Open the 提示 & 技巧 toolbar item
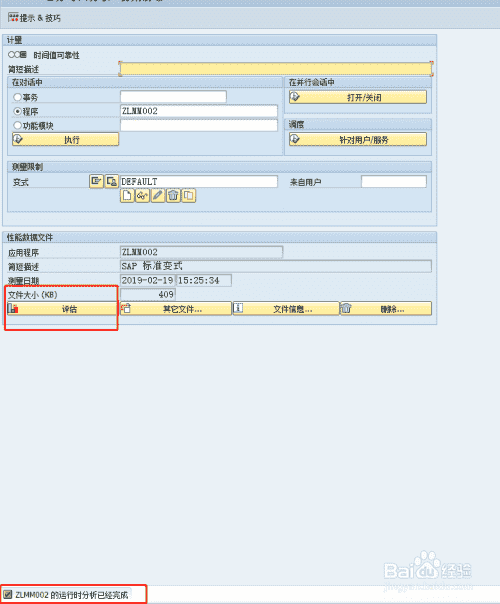Viewport: 500px width, 604px height. (x=34, y=18)
